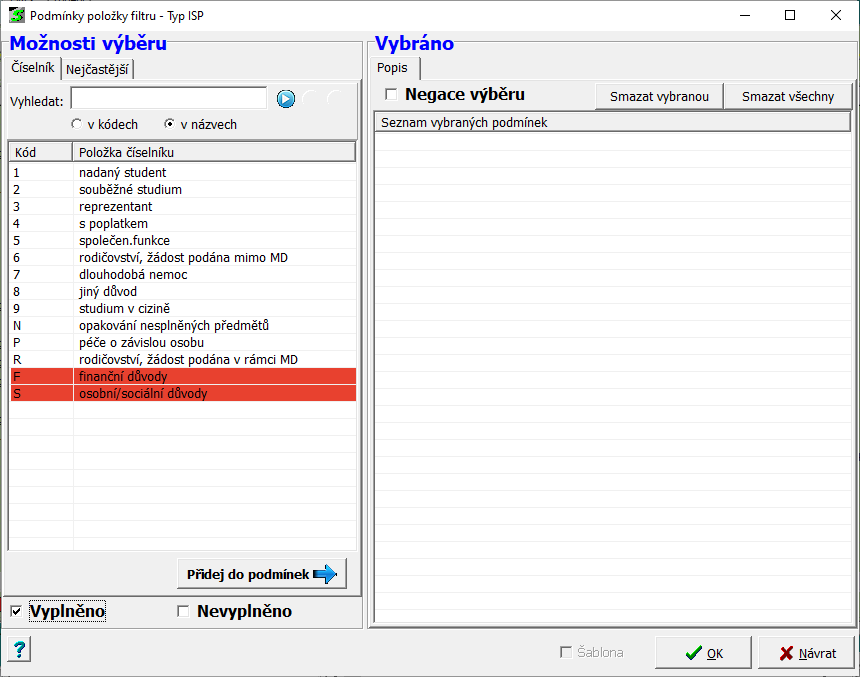Toggle the 'Negace výběru' checkbox
The image size is (860, 677).
coord(391,95)
